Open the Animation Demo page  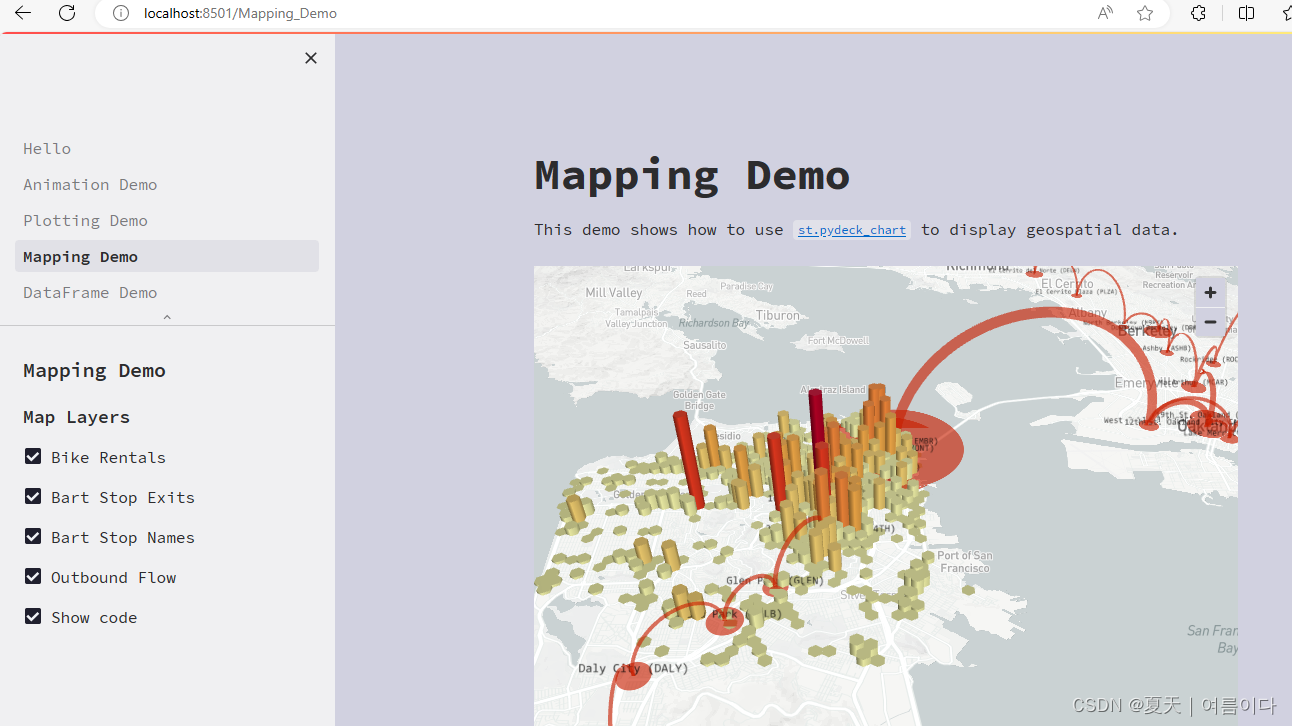167,184
